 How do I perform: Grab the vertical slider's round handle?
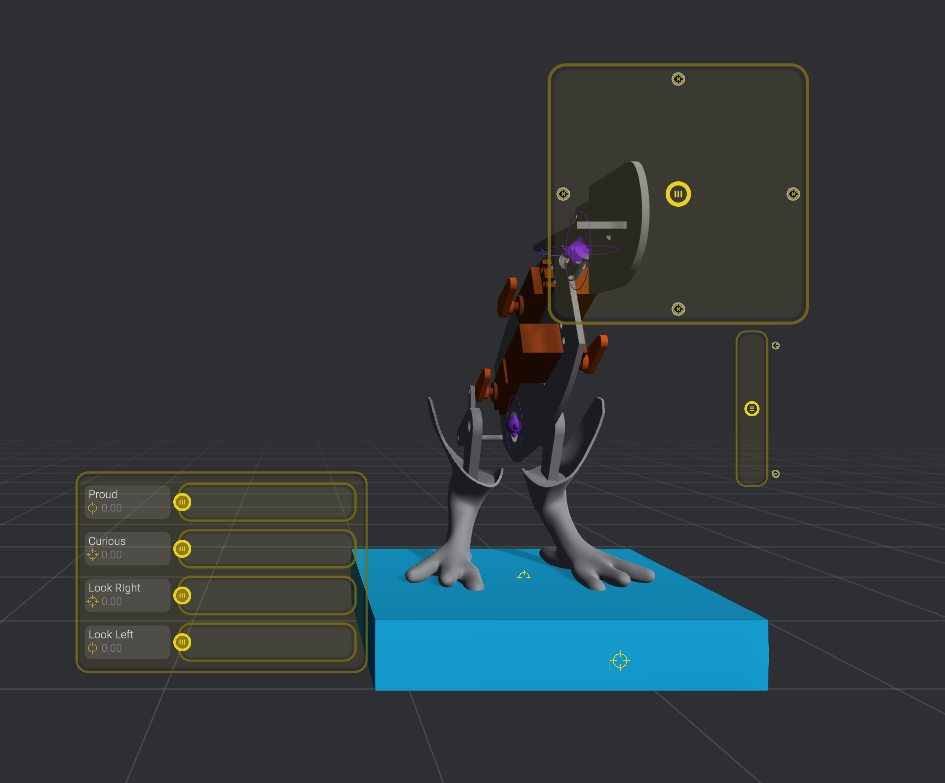coord(752,409)
